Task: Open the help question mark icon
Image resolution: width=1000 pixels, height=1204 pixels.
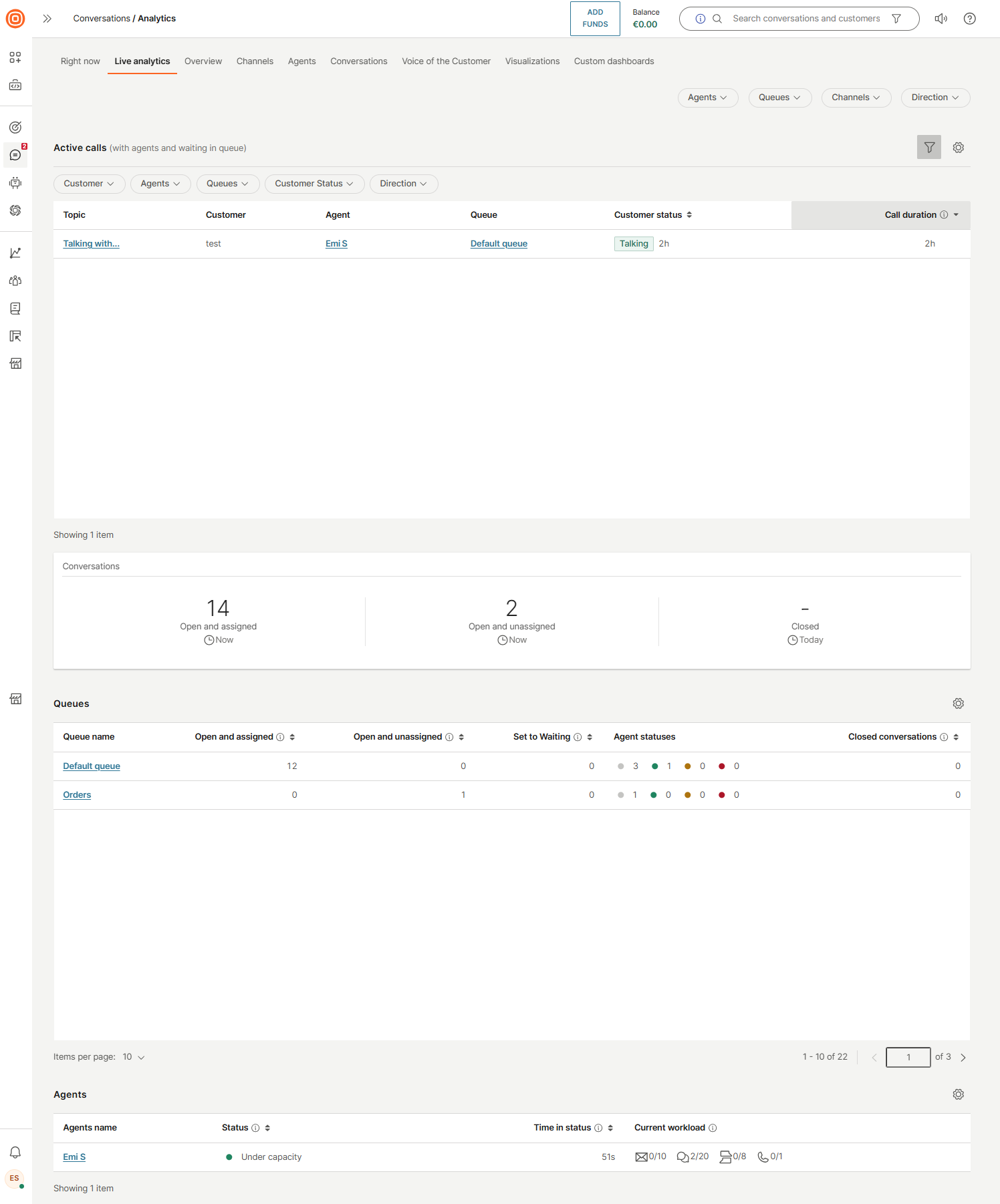Action: pyautogui.click(x=970, y=19)
